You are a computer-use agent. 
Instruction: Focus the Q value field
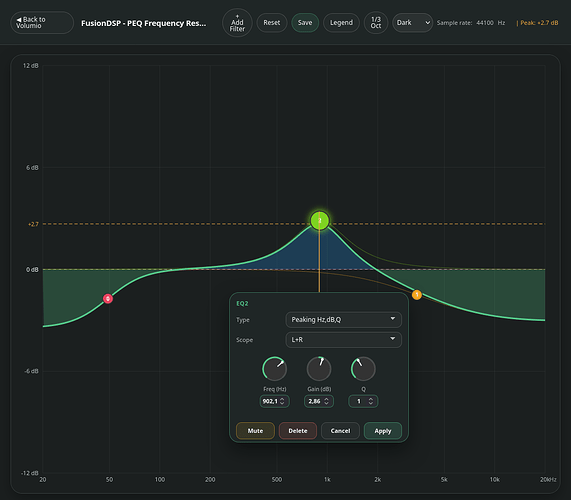(x=363, y=401)
